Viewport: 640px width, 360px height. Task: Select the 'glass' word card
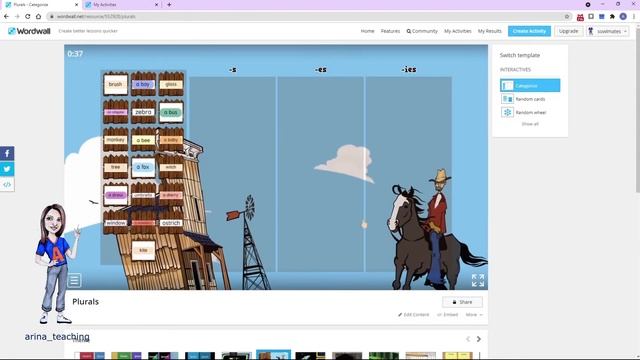[x=171, y=84]
